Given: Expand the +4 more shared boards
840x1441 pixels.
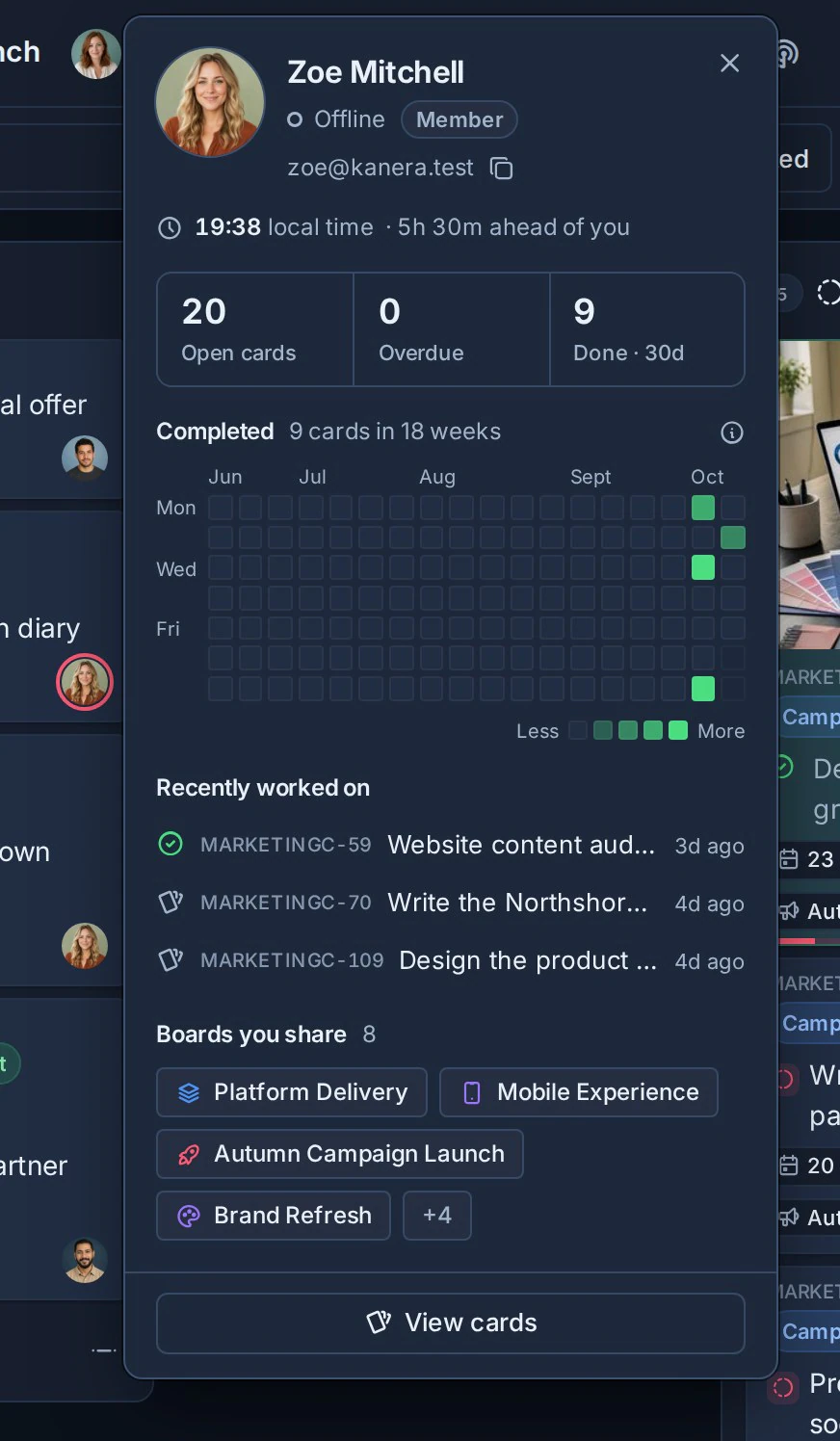Looking at the screenshot, I should (x=437, y=1216).
